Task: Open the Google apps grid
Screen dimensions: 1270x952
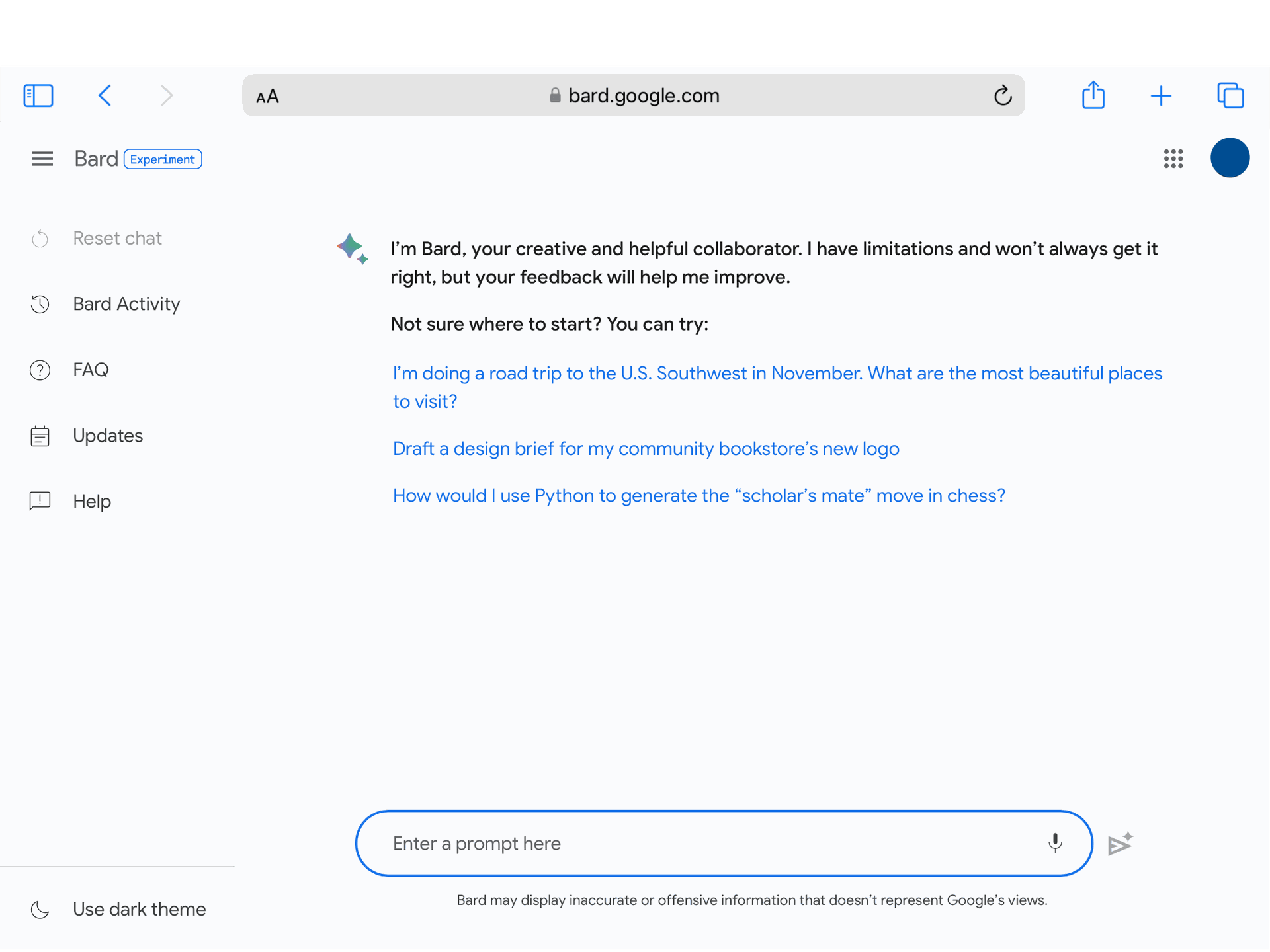Action: click(1173, 159)
